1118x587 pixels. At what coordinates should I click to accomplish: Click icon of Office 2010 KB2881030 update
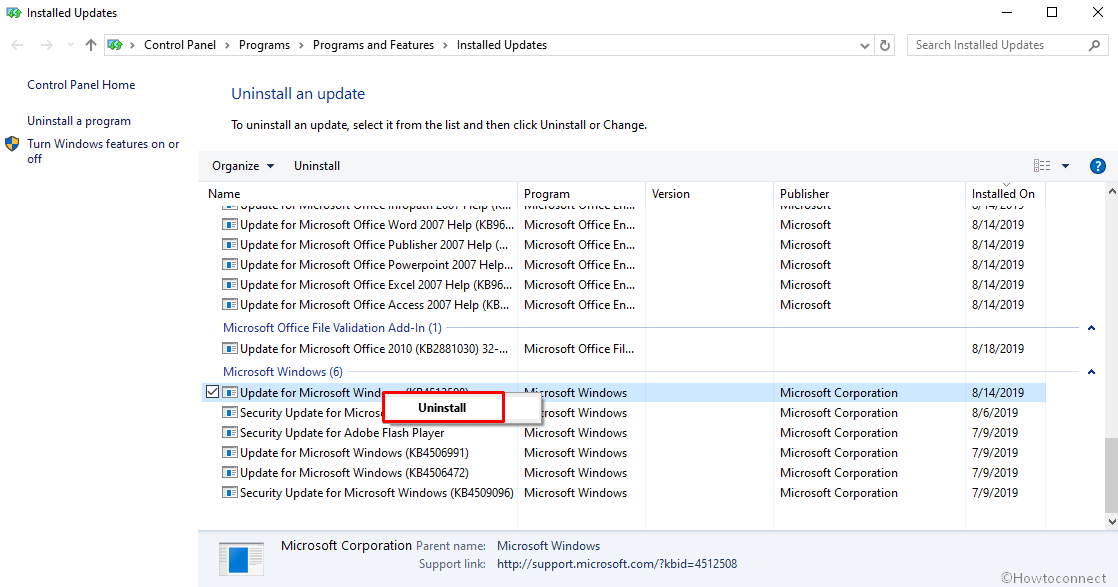tap(230, 349)
